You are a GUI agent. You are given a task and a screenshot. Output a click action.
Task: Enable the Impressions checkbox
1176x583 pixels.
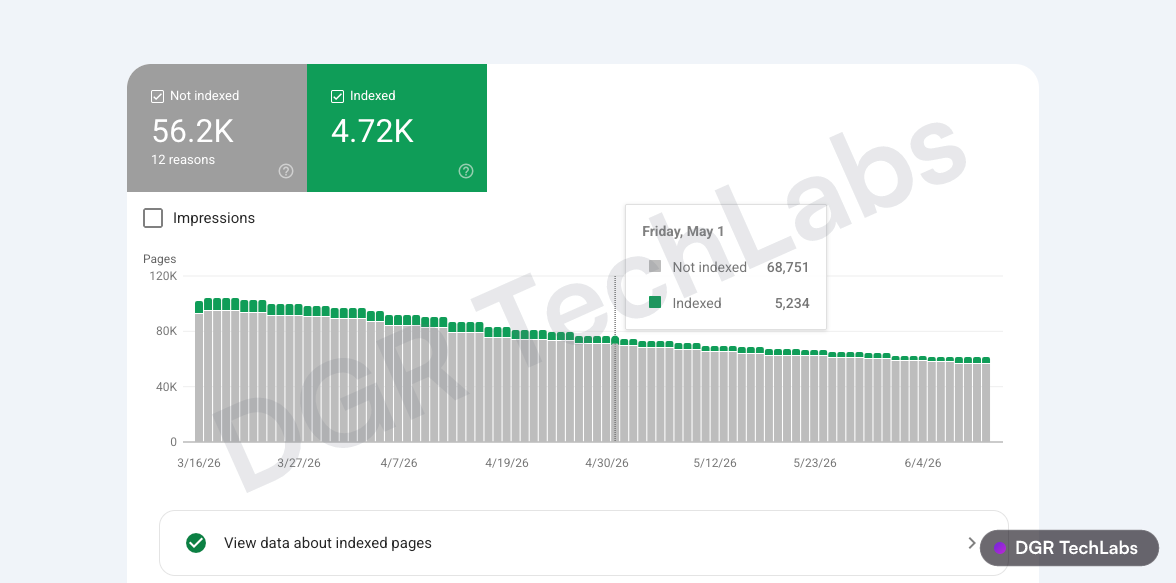[x=153, y=218]
